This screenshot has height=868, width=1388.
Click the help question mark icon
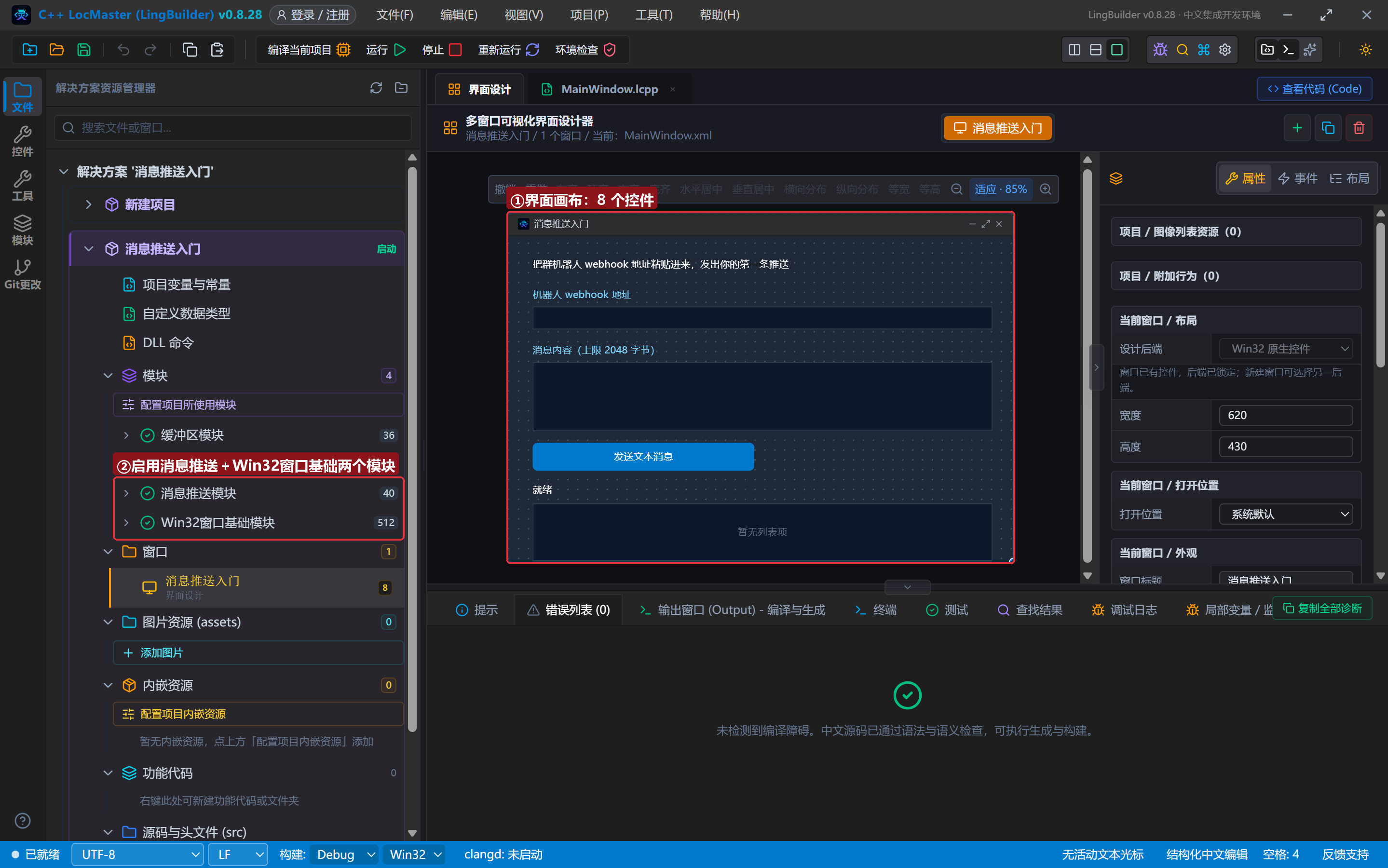click(22, 821)
